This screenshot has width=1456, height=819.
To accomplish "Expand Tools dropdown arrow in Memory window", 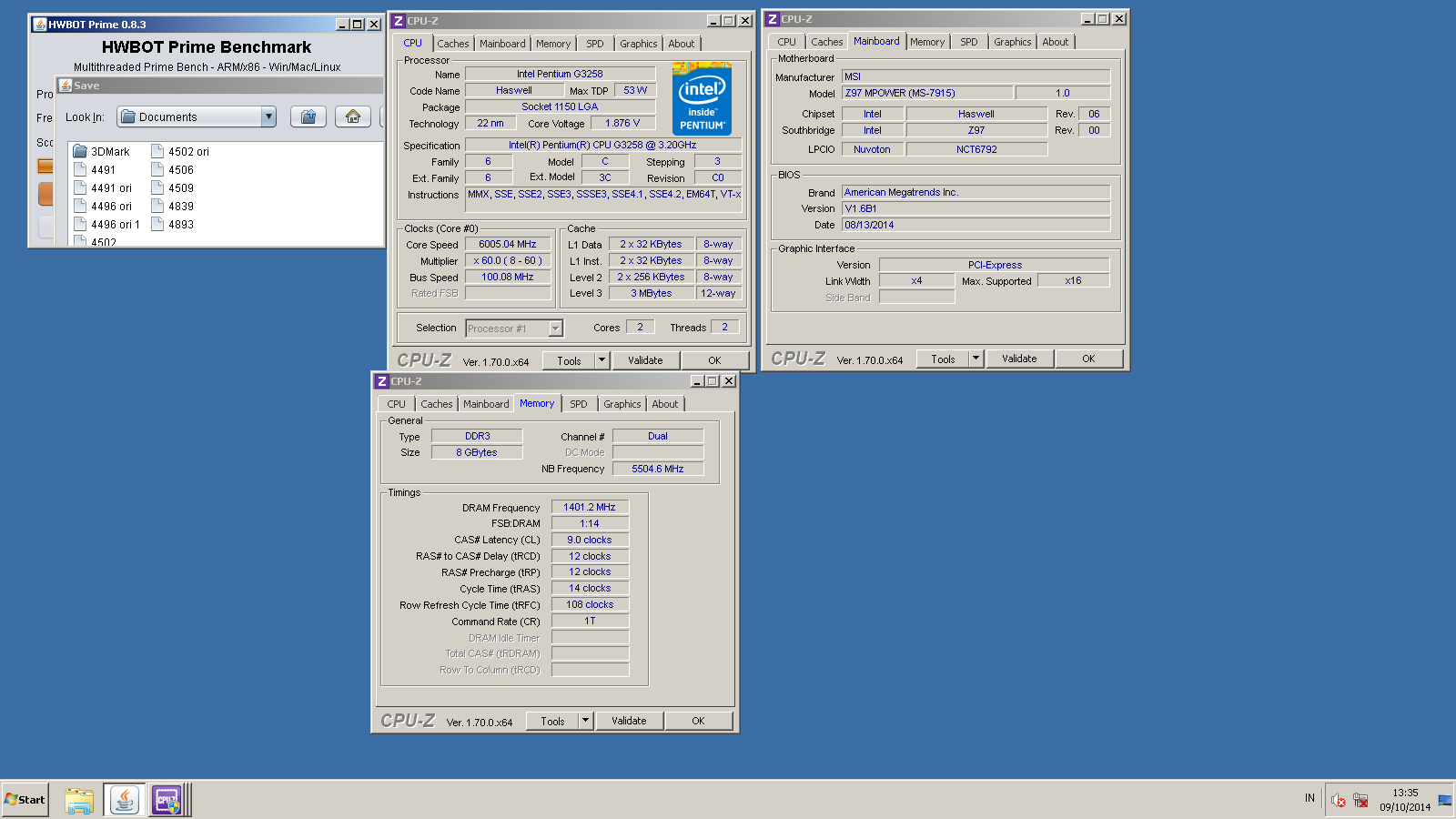I will 585,722.
